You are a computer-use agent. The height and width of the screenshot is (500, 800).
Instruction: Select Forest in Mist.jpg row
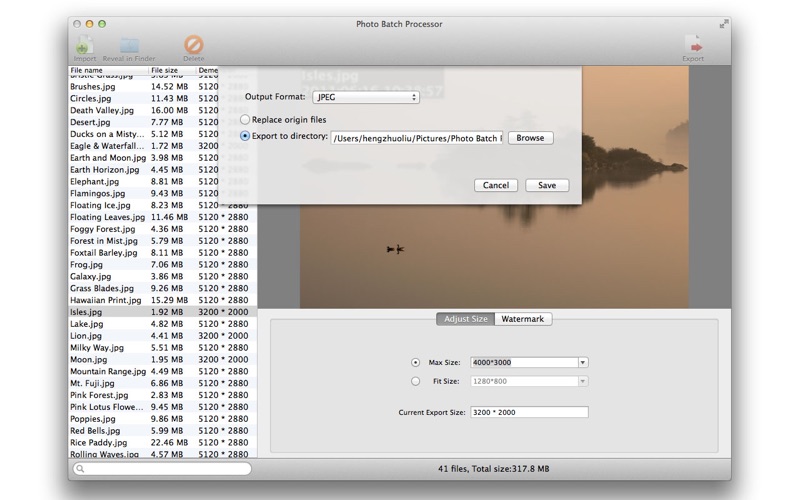tap(162, 241)
